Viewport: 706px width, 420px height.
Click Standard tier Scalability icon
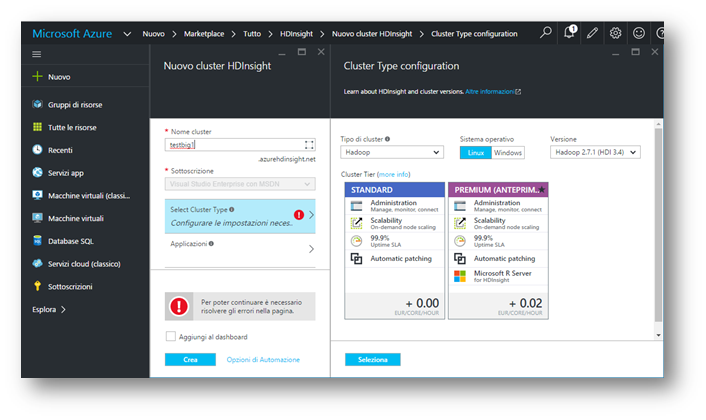(x=356, y=223)
